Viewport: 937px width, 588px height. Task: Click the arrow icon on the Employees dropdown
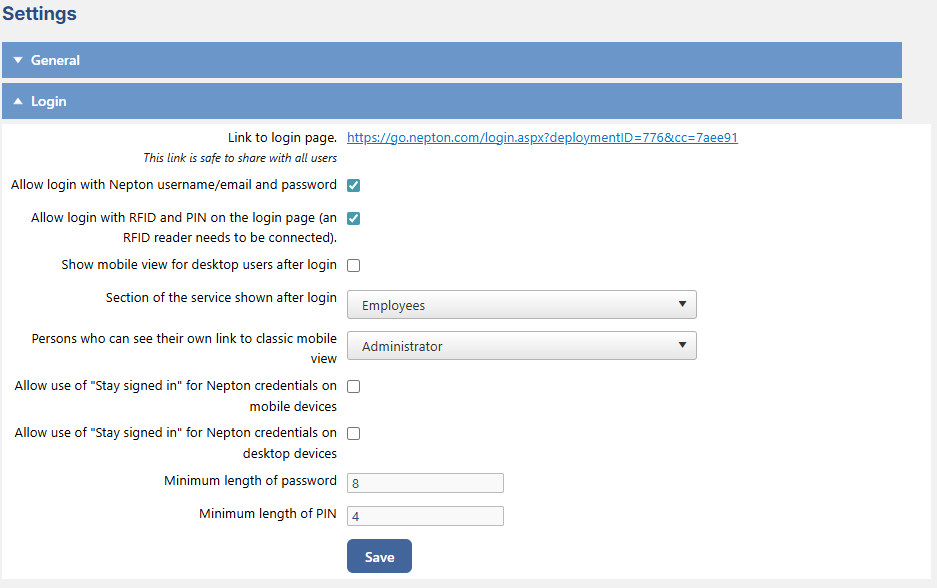tap(684, 304)
